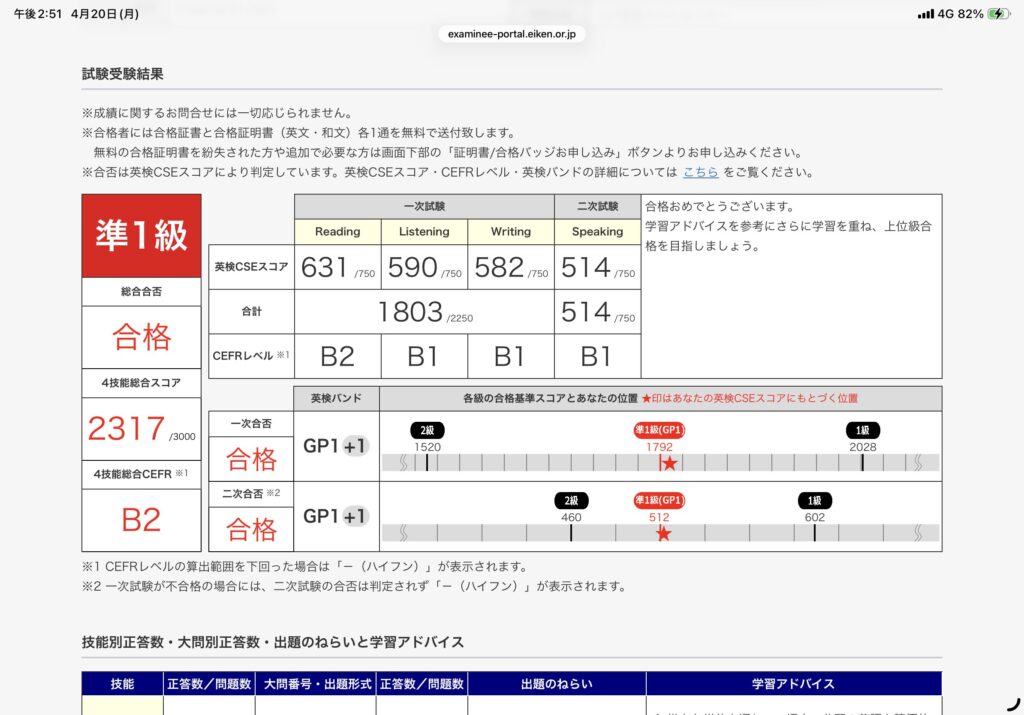Image resolution: width=1024 pixels, height=715 pixels.
Task: Click the red star on 二次合否 scale
Action: pyautogui.click(x=663, y=533)
